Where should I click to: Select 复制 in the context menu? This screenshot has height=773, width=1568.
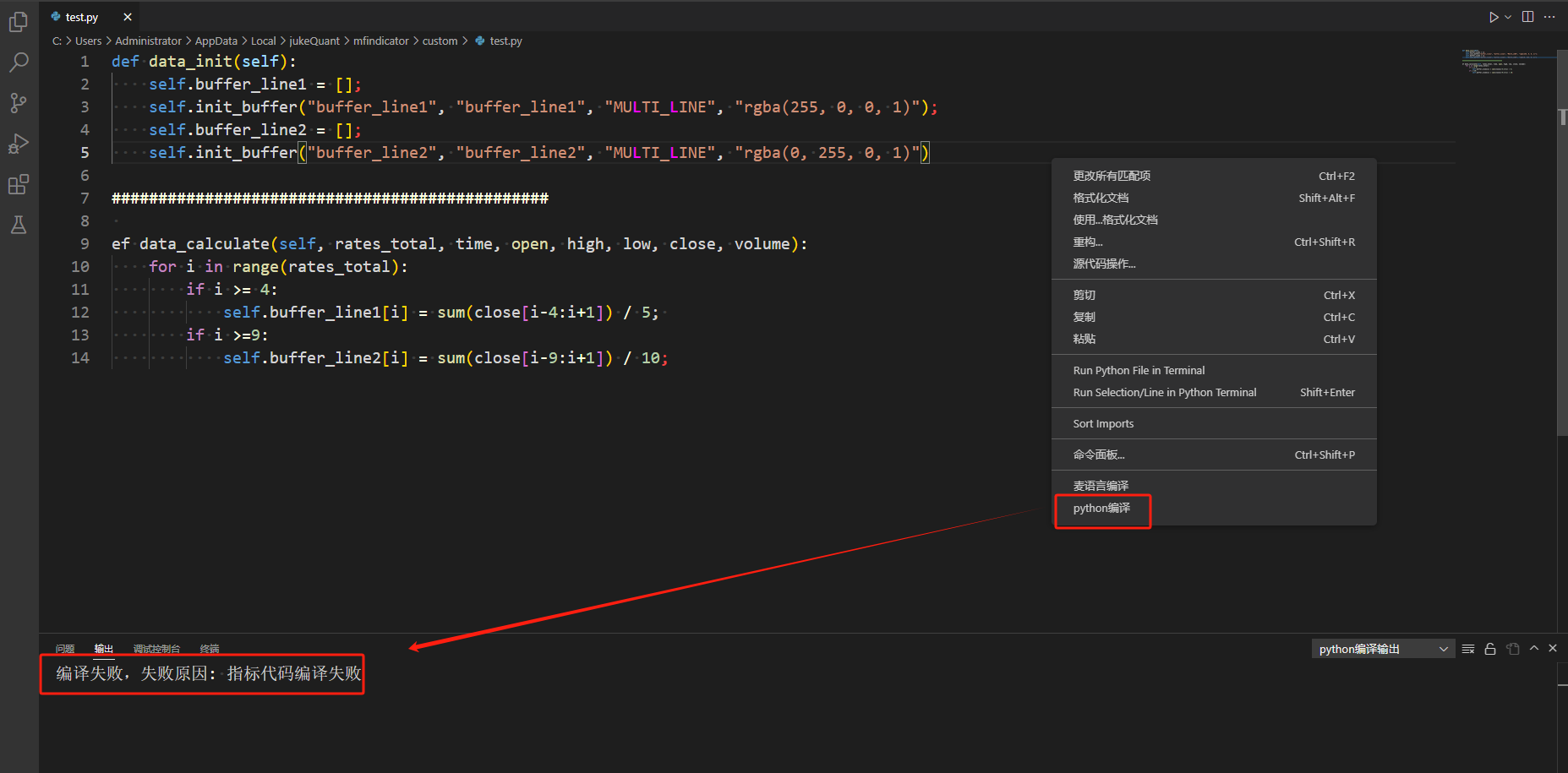pyautogui.click(x=1214, y=317)
